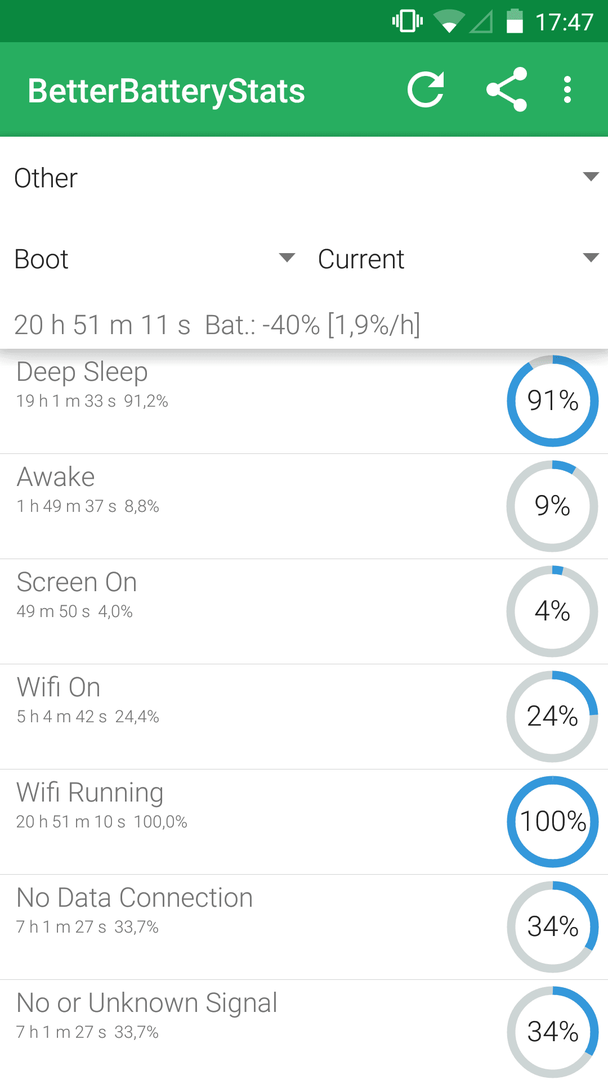
Task: Tap the vibrate mode icon in status bar
Action: pyautogui.click(x=407, y=21)
